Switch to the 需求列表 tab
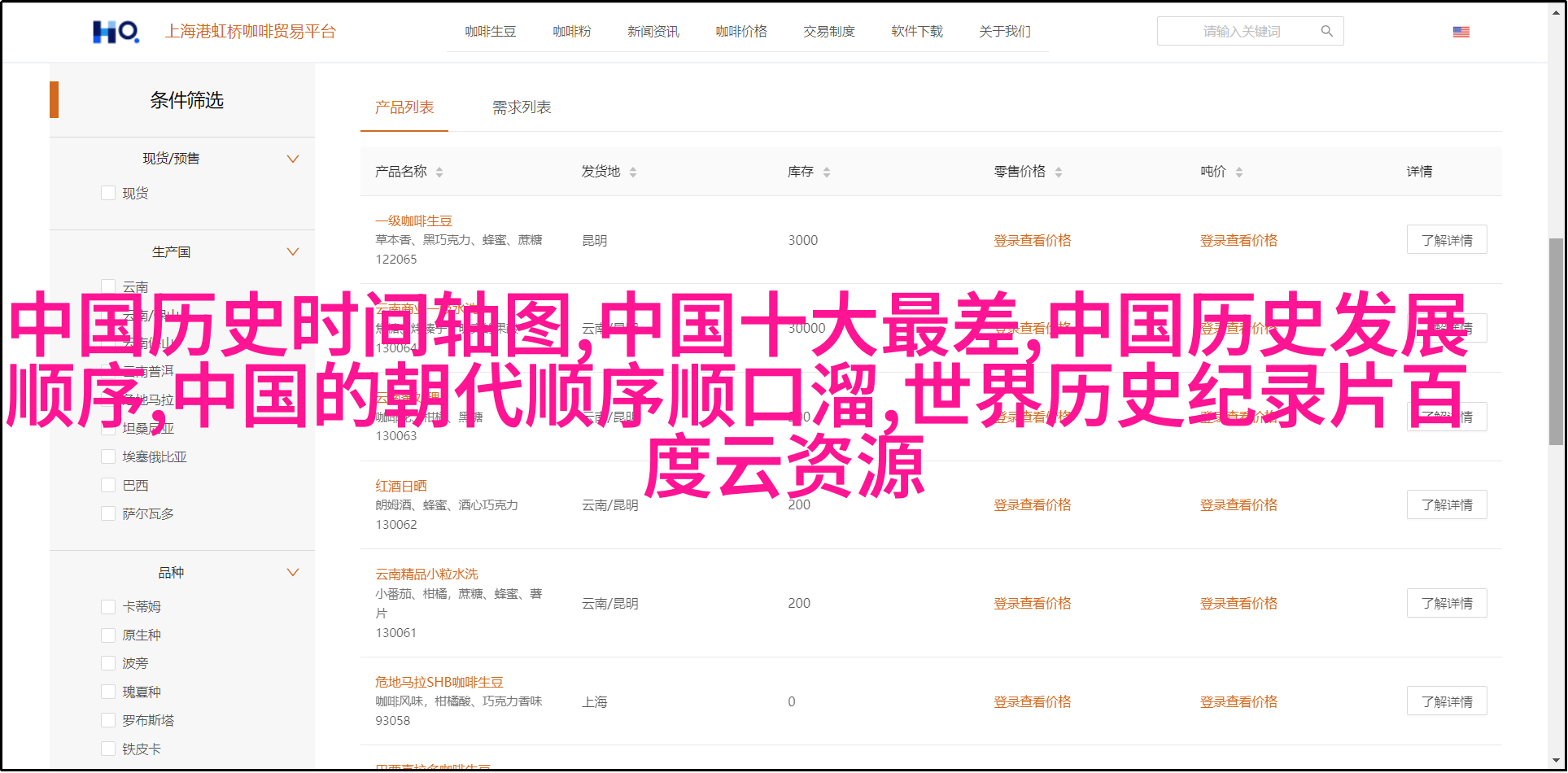 (522, 107)
